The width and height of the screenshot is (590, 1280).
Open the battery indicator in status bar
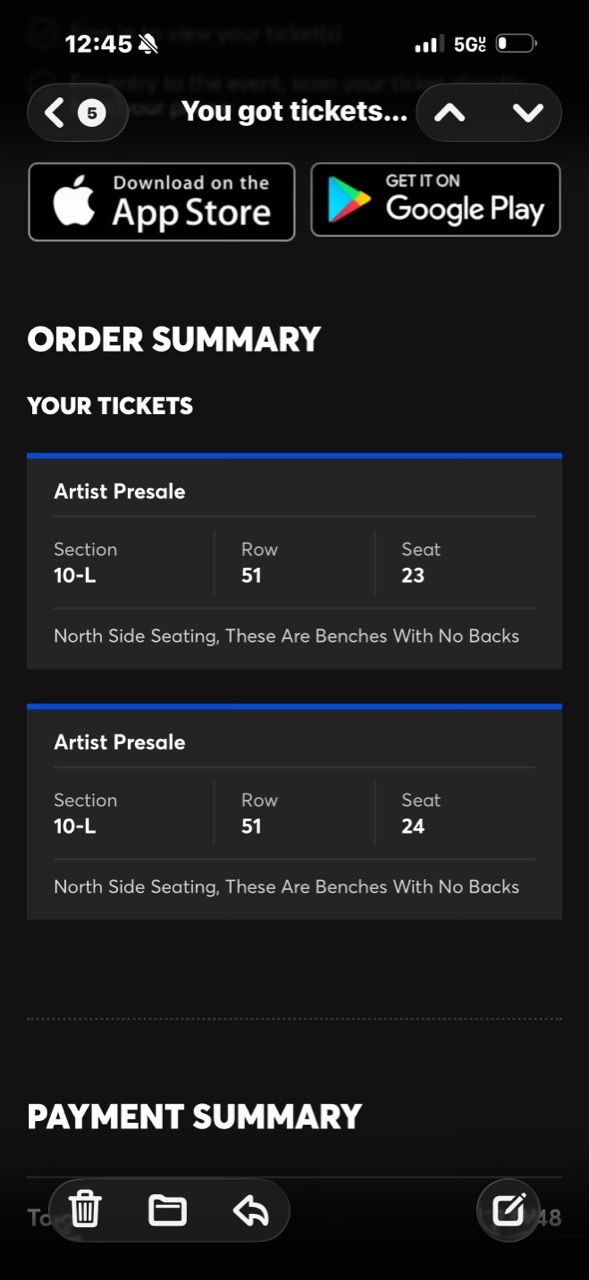point(516,44)
